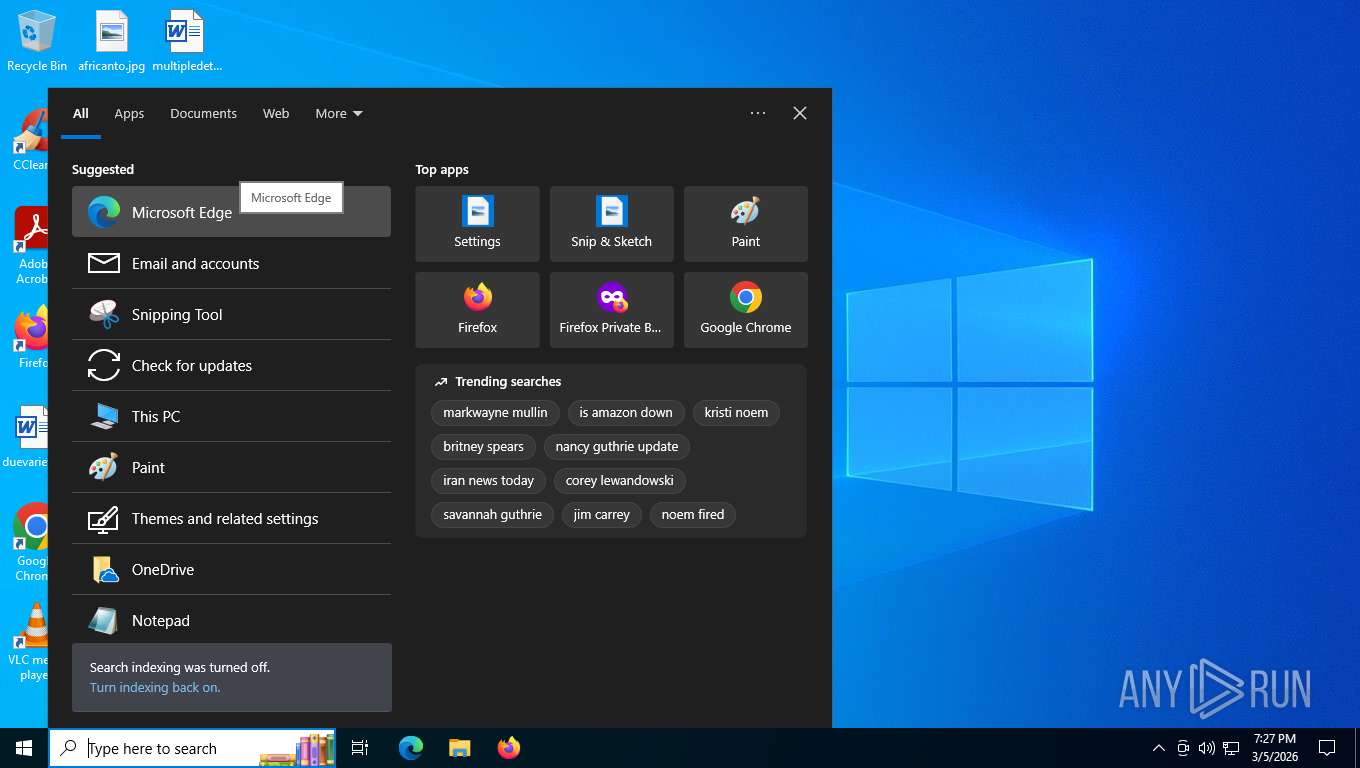Open the taskbar clock and date
This screenshot has width=1360, height=768.
click(x=1274, y=748)
